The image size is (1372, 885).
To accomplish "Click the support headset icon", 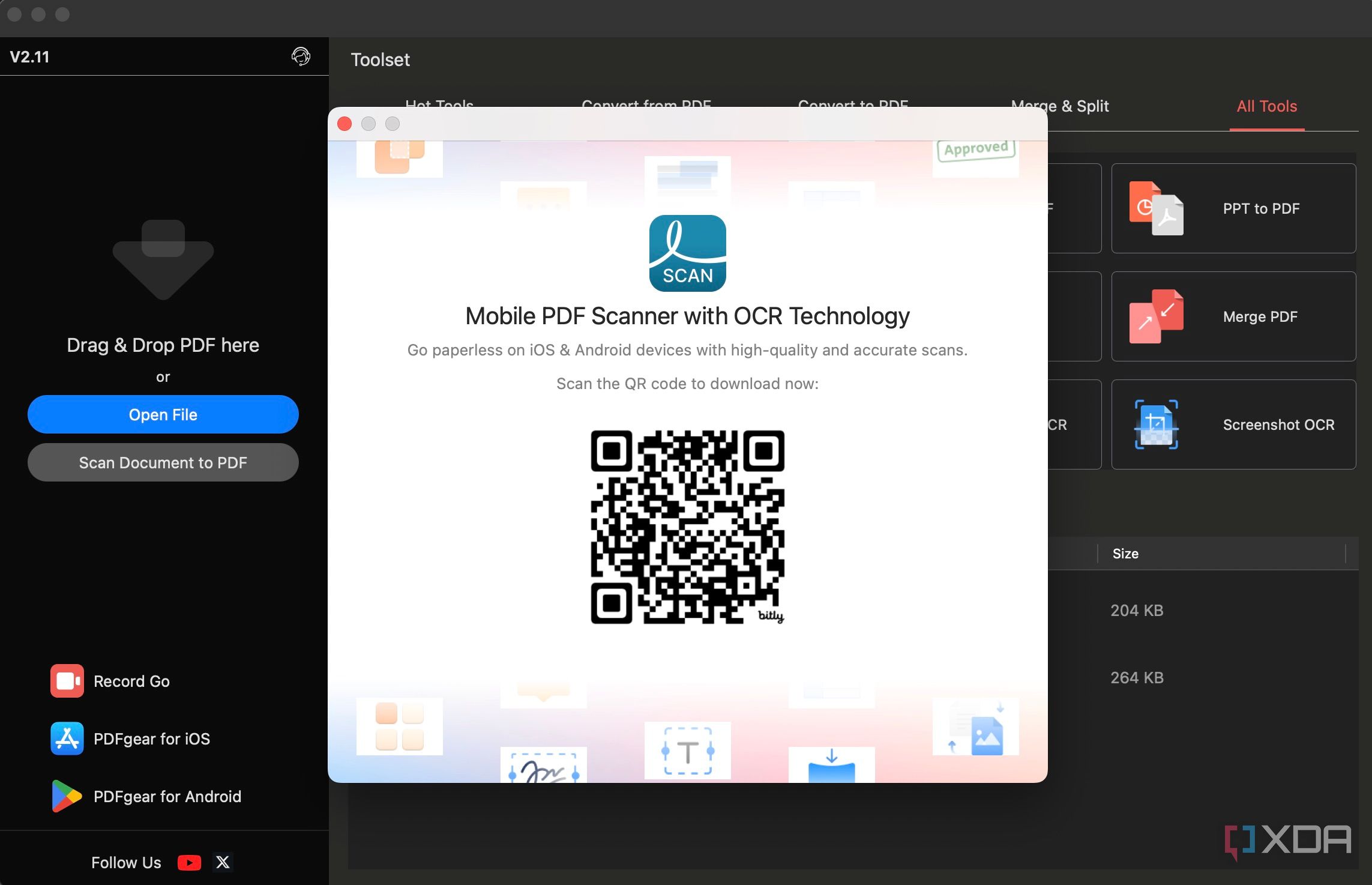I will (x=301, y=56).
